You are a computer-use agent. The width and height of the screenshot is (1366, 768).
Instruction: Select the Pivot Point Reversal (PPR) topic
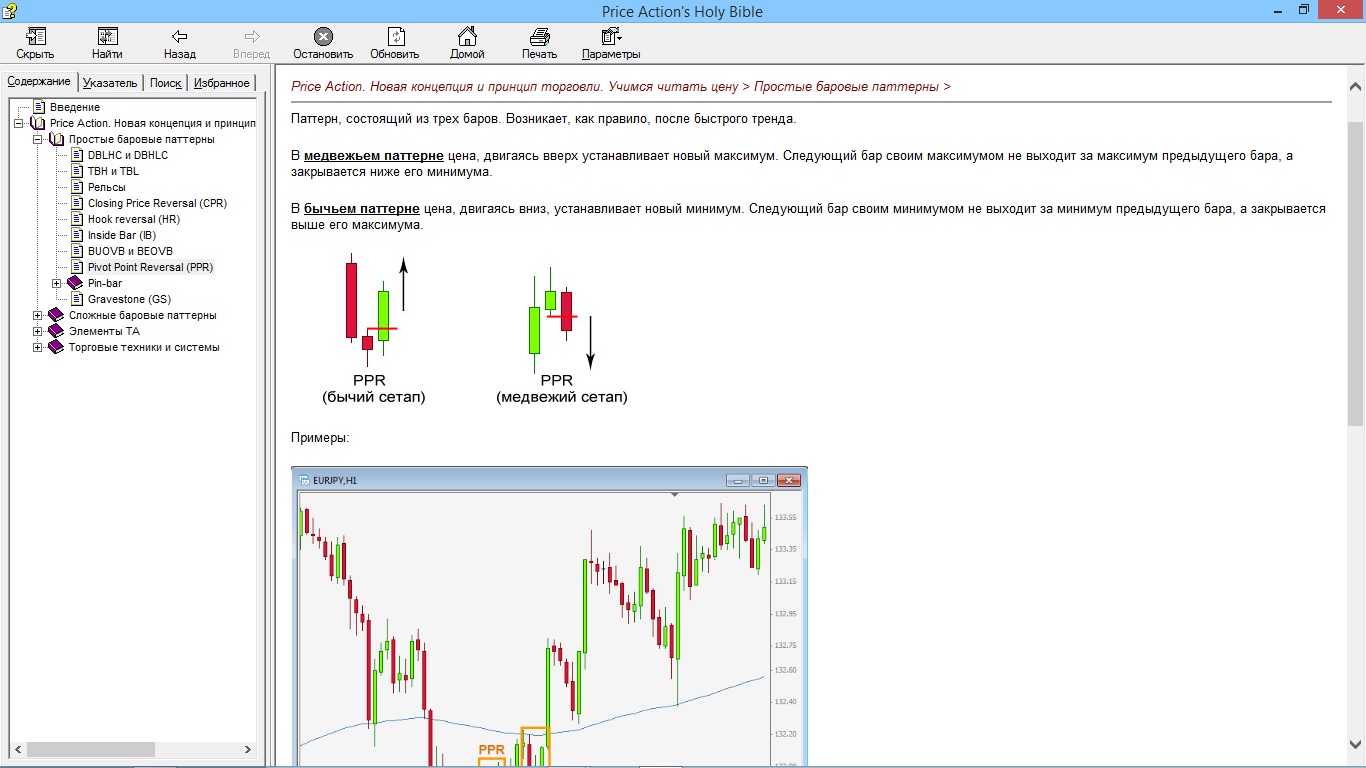[150, 267]
